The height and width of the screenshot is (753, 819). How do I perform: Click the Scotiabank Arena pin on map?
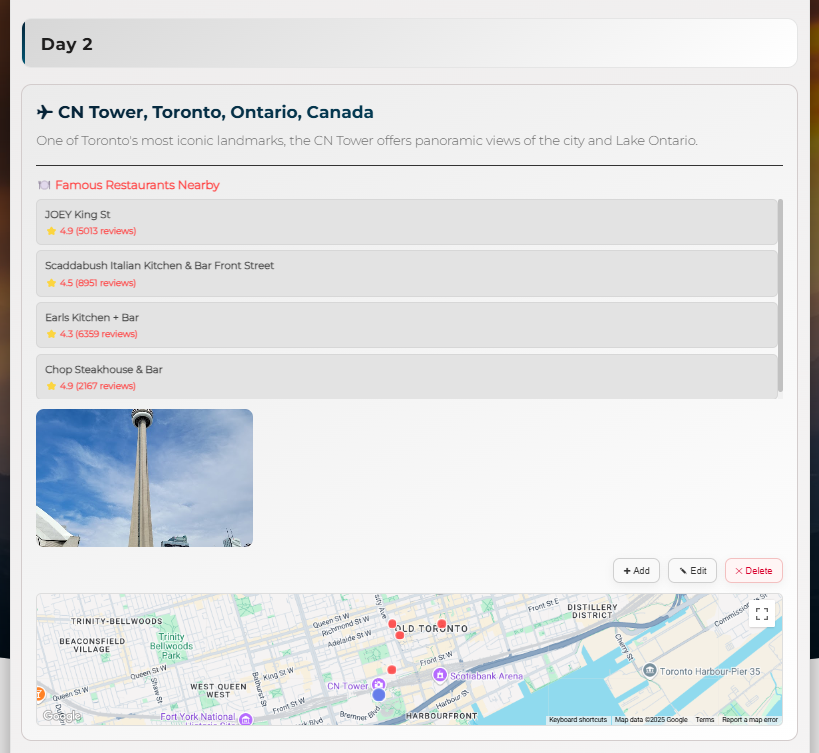[x=440, y=675]
